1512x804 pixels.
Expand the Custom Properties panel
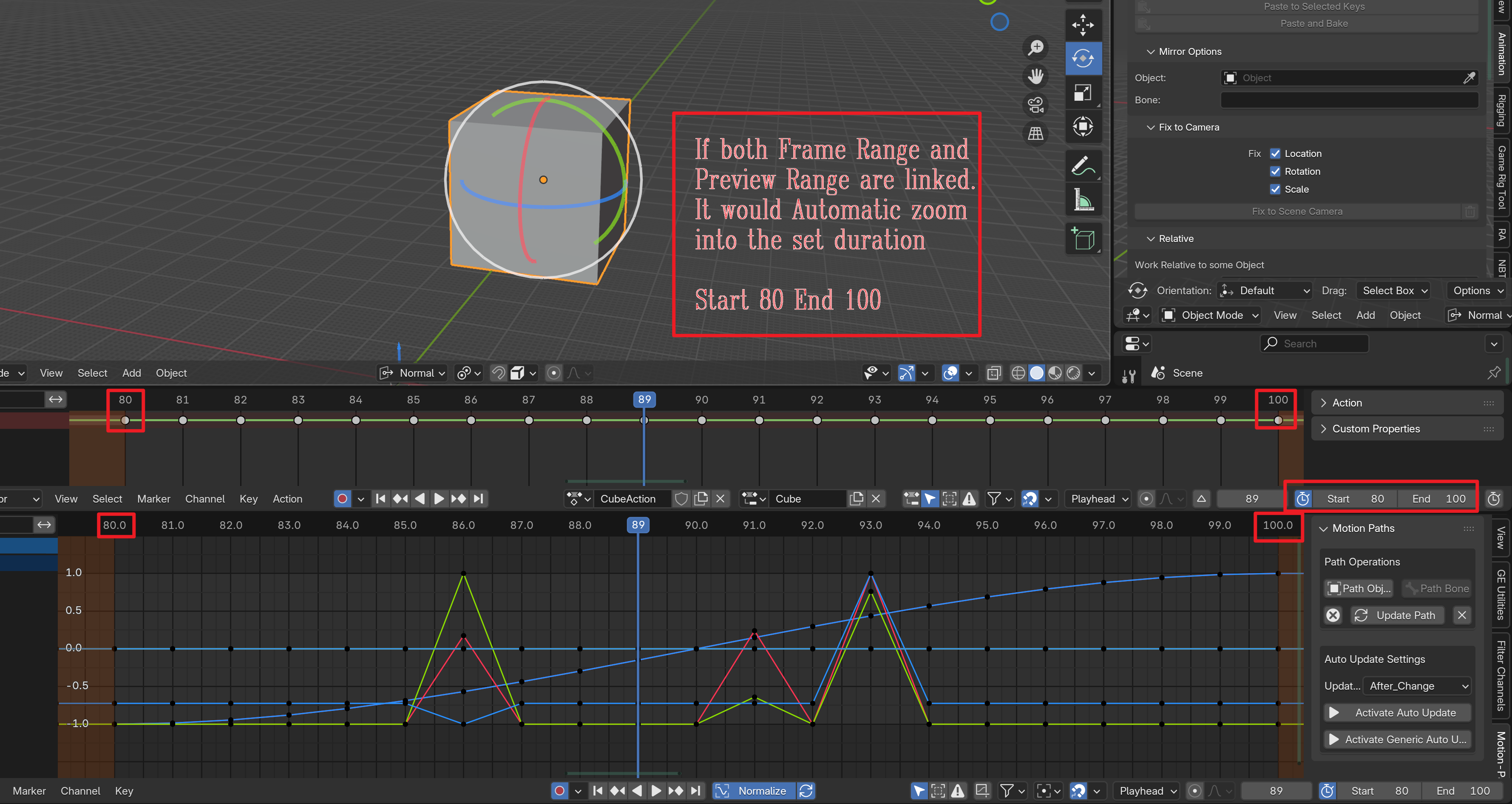pos(1407,429)
